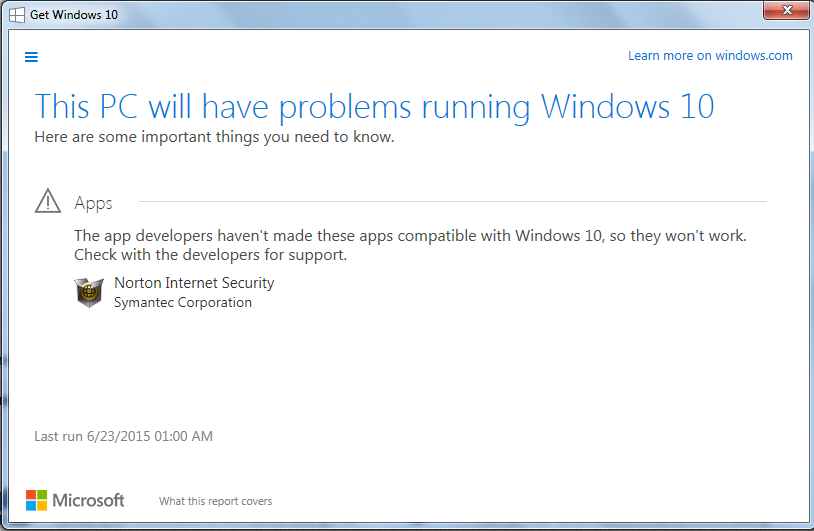The height and width of the screenshot is (531, 814).
Task: Open the hamburger menu icon
Action: pos(31,57)
